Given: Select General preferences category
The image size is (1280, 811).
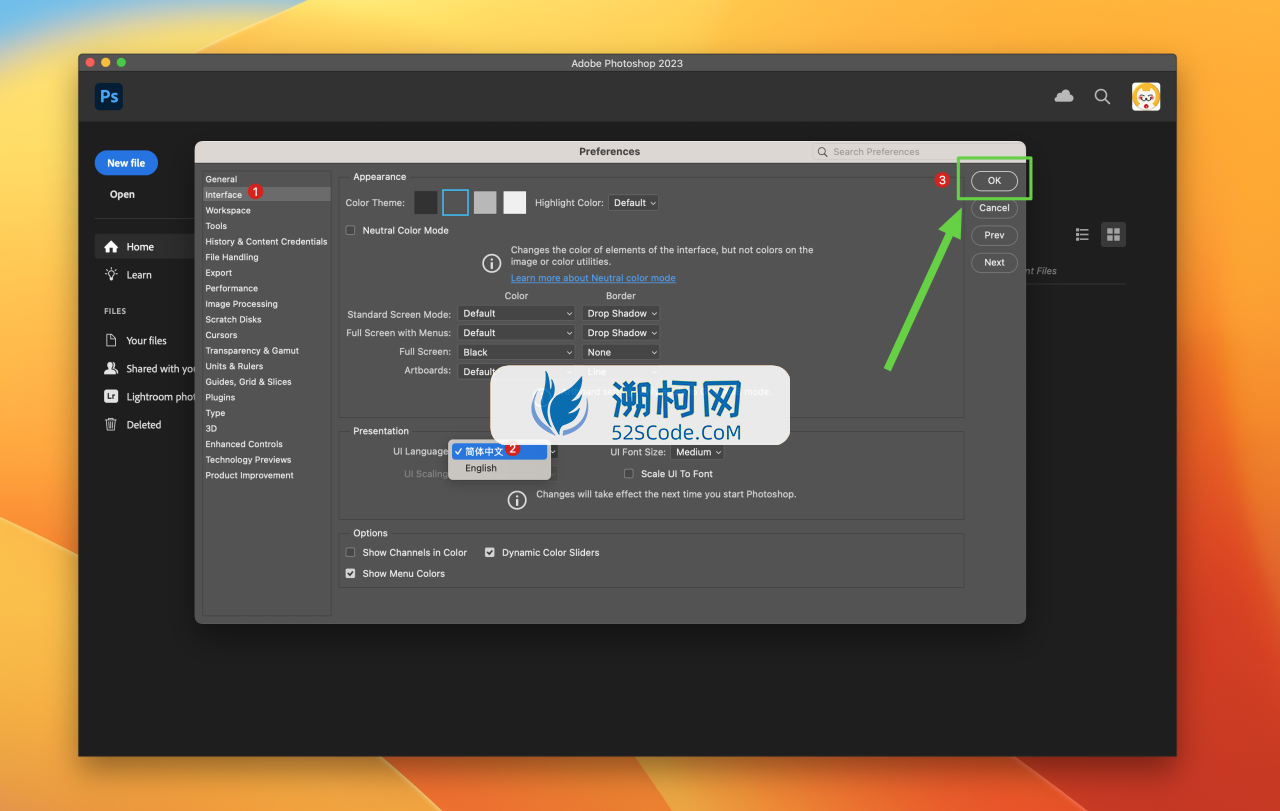Looking at the screenshot, I should [x=266, y=179].
